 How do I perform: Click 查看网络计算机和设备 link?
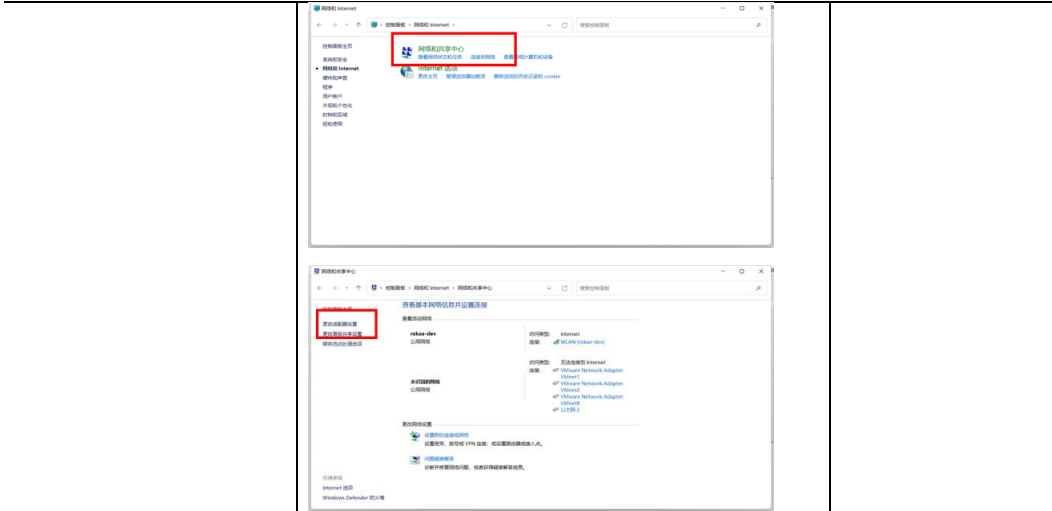(529, 57)
